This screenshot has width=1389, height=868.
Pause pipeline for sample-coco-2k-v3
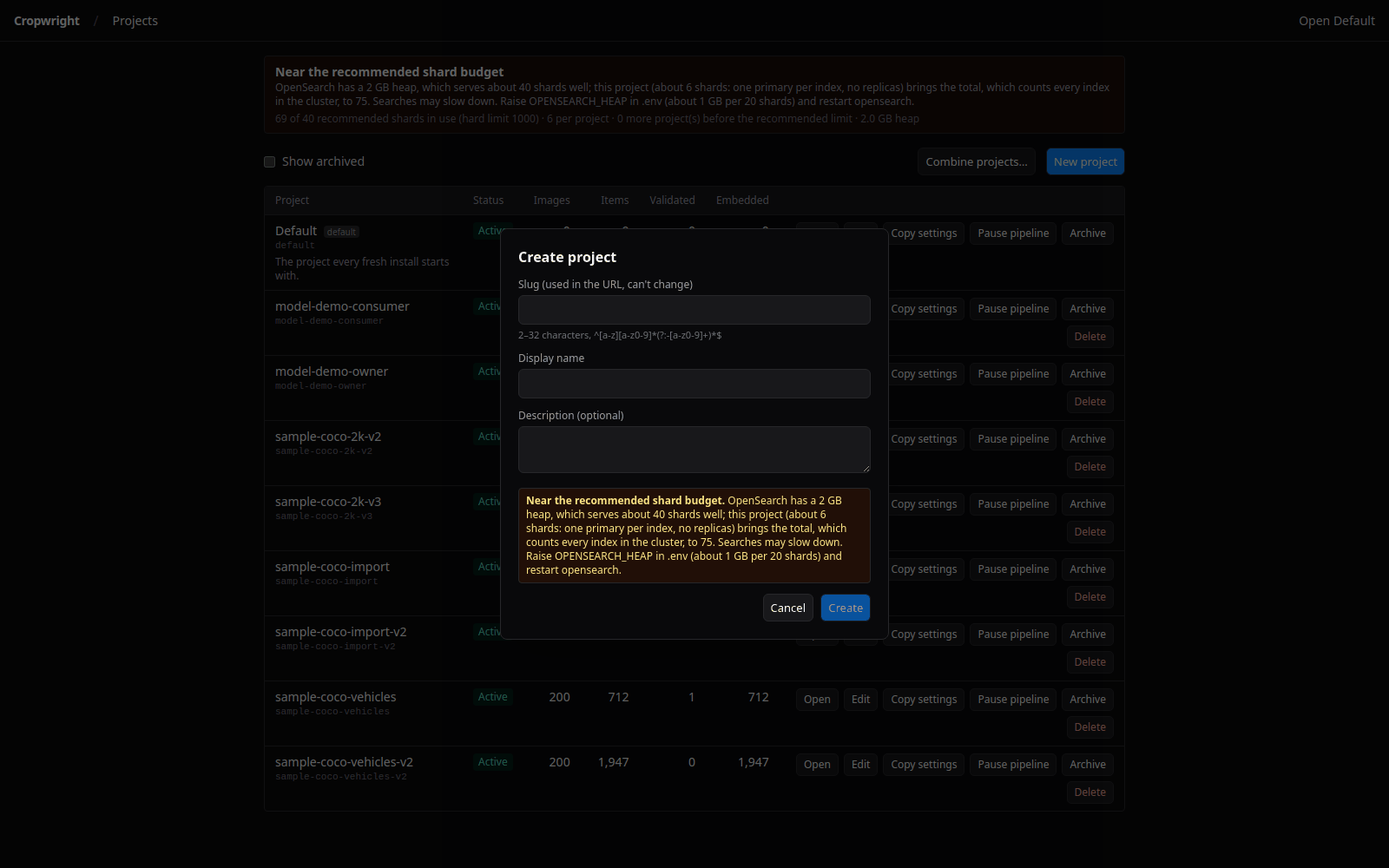click(1013, 504)
